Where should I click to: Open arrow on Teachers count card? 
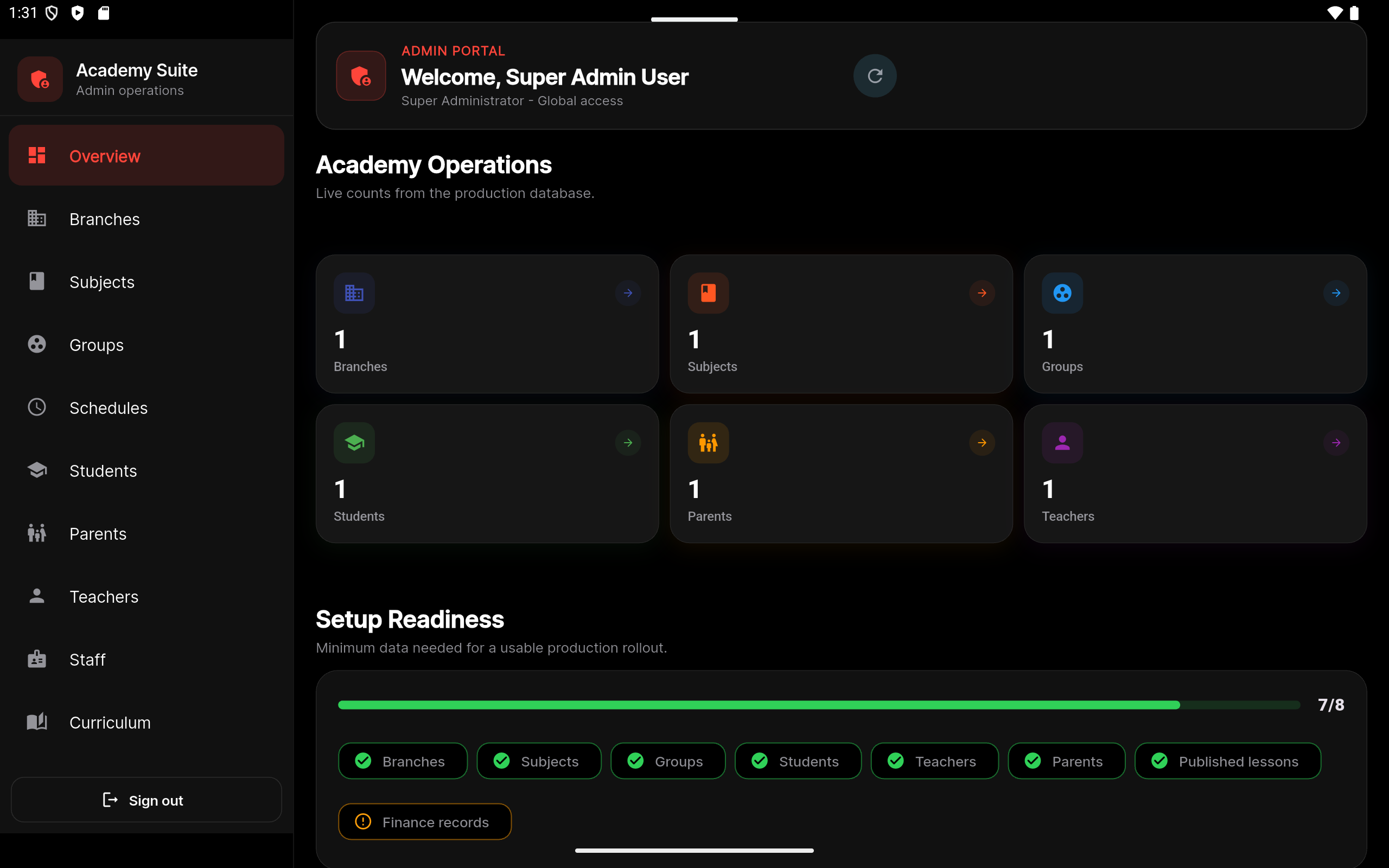(x=1336, y=443)
